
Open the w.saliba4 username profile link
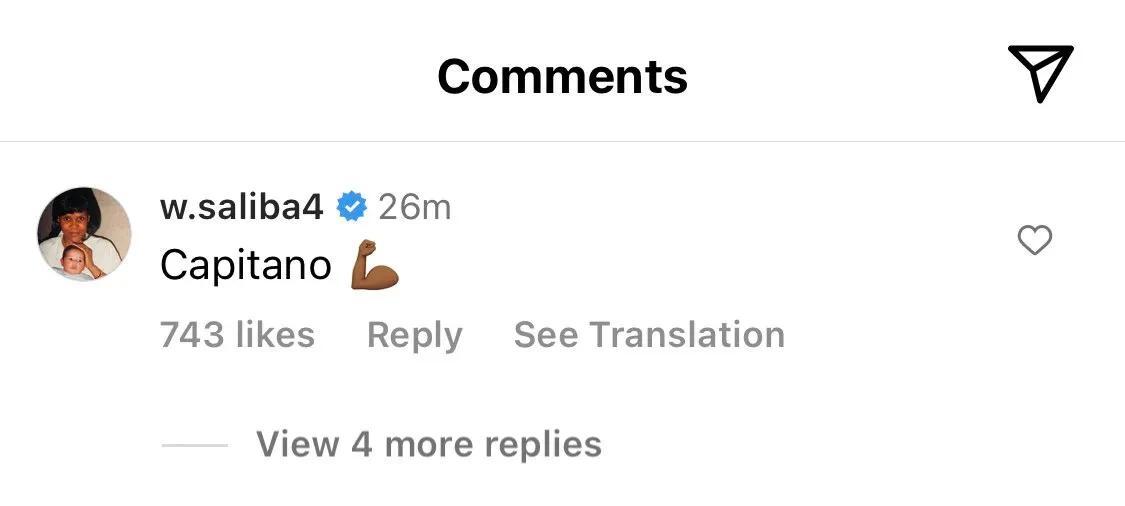coord(241,208)
